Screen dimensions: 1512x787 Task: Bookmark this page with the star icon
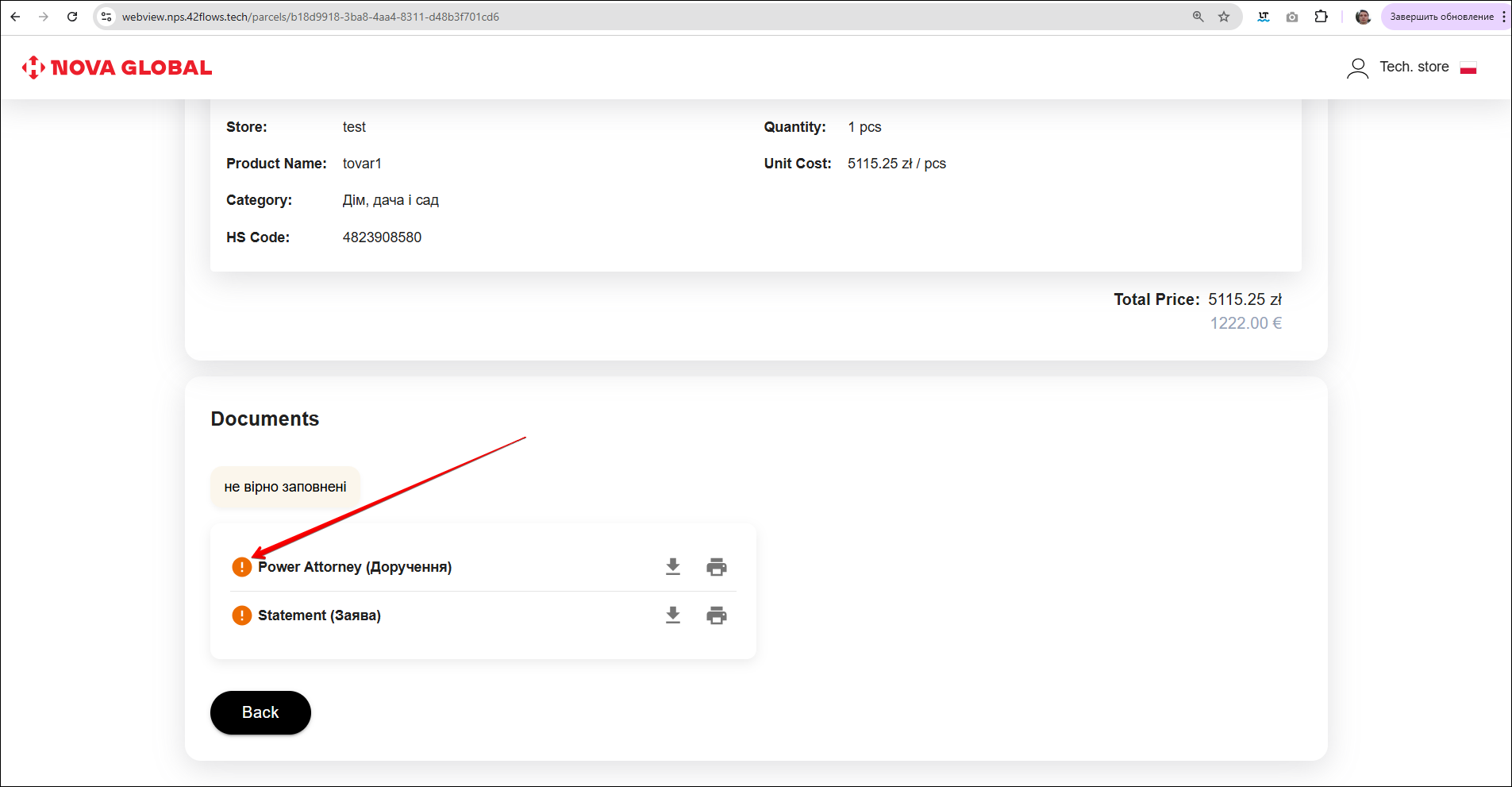[1224, 17]
